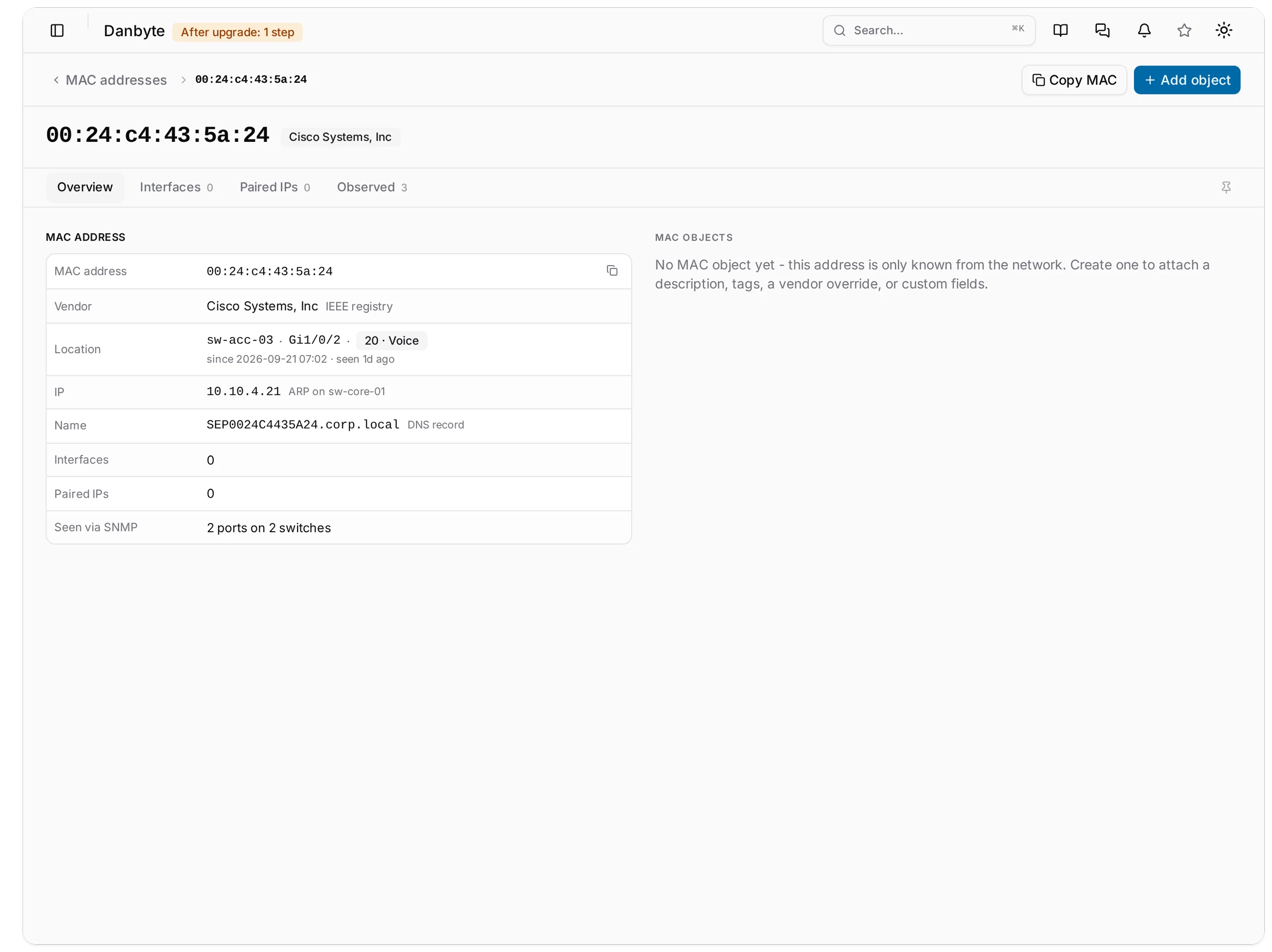Click the large page heading MAC address
Viewport: 1272px width, 952px height.
(158, 136)
